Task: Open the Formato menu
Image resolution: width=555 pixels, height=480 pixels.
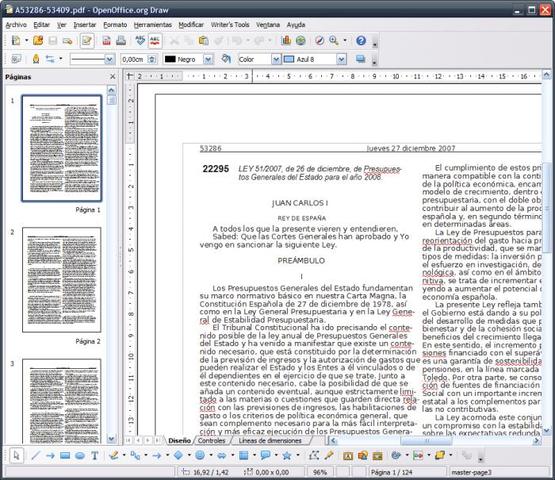Action: [x=115, y=25]
